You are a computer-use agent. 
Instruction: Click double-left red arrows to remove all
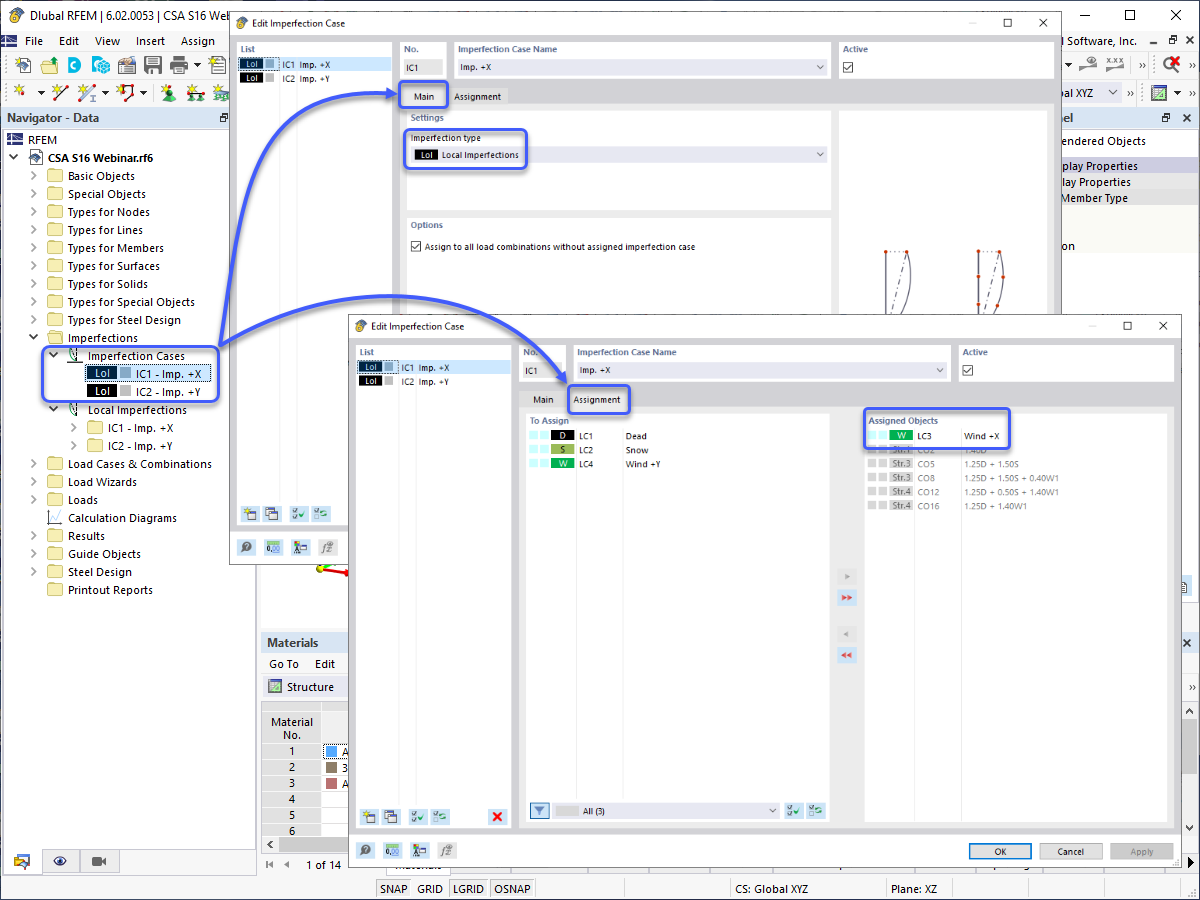(847, 655)
